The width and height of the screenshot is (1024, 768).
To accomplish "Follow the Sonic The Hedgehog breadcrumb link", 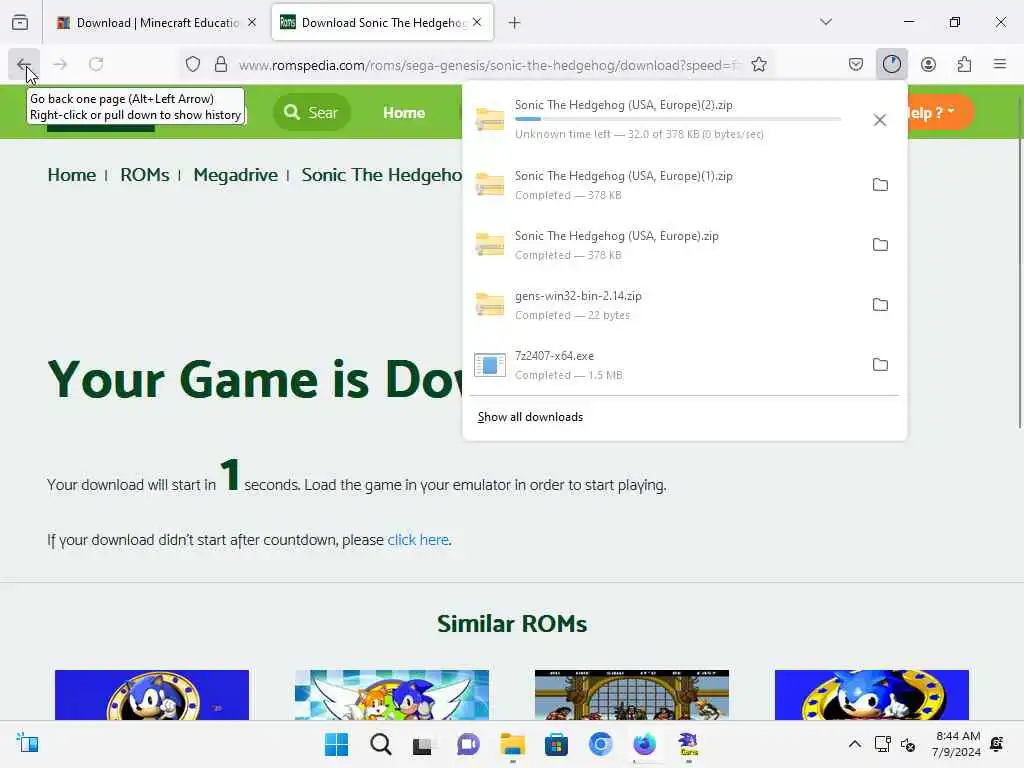I will click(x=382, y=175).
